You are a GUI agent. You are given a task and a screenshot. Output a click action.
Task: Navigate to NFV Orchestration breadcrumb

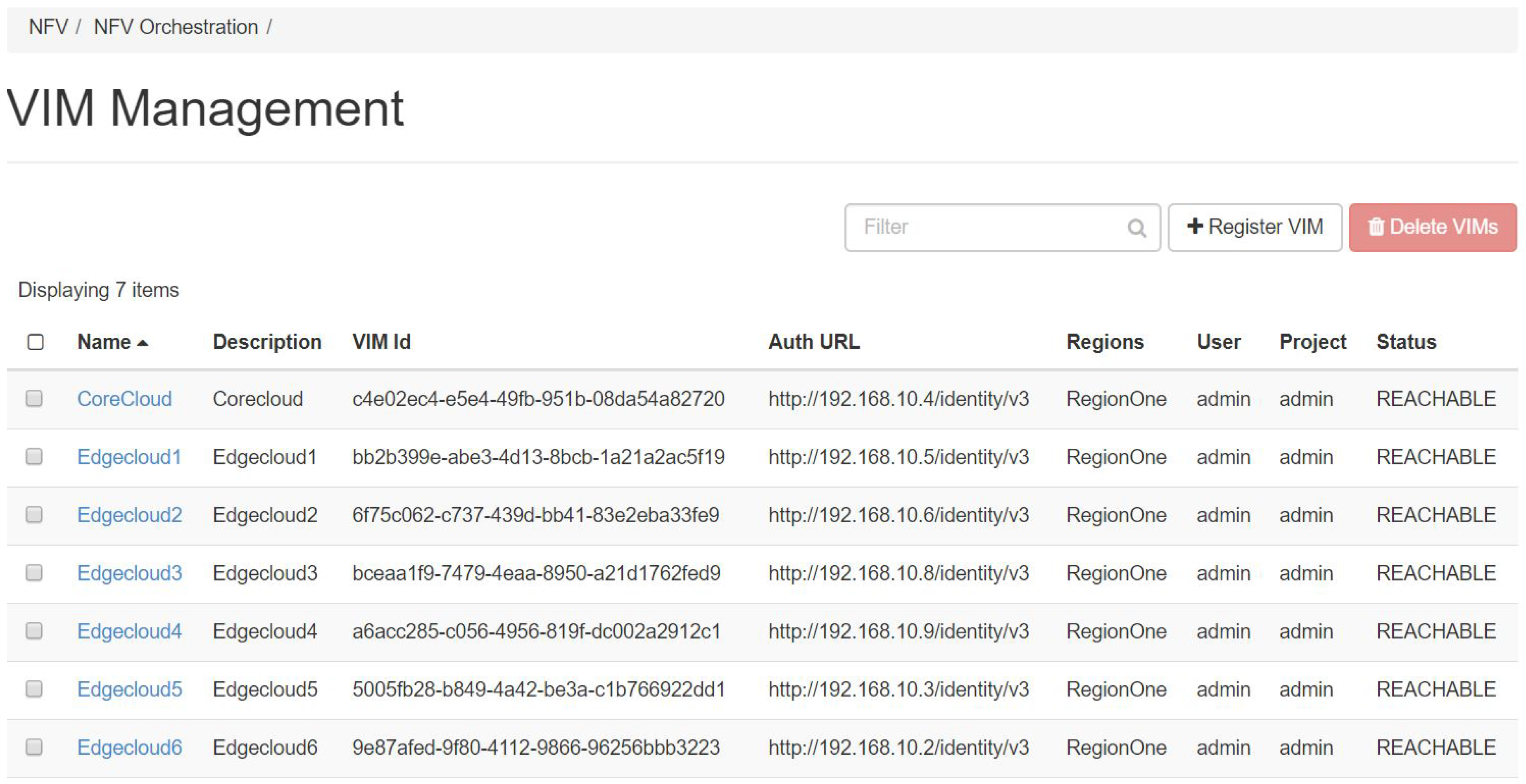pos(175,27)
